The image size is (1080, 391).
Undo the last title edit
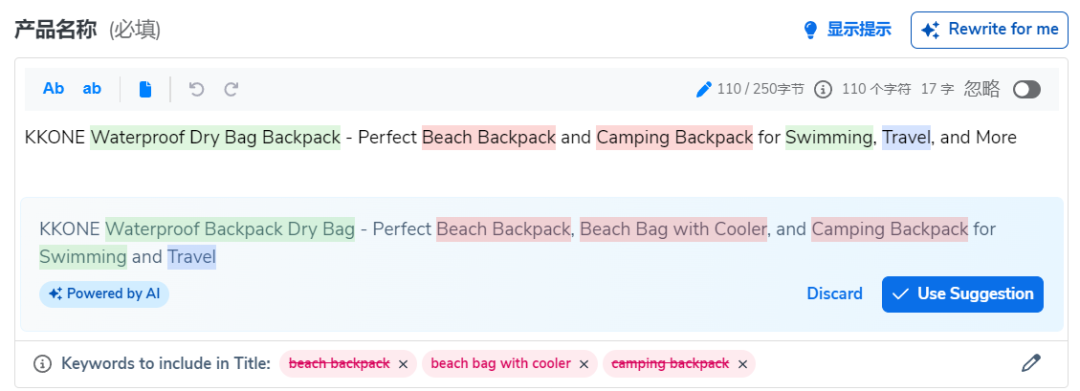click(197, 89)
